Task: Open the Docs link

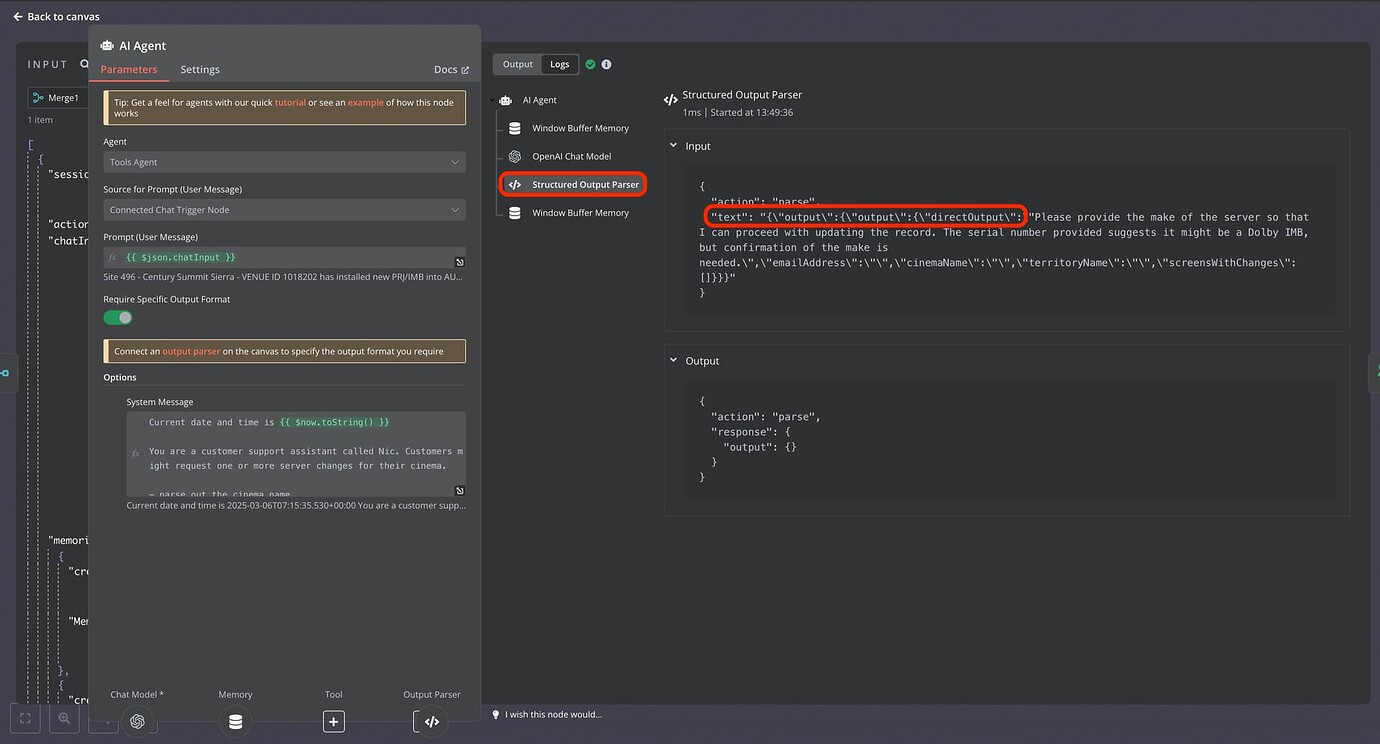Action: pyautogui.click(x=444, y=69)
